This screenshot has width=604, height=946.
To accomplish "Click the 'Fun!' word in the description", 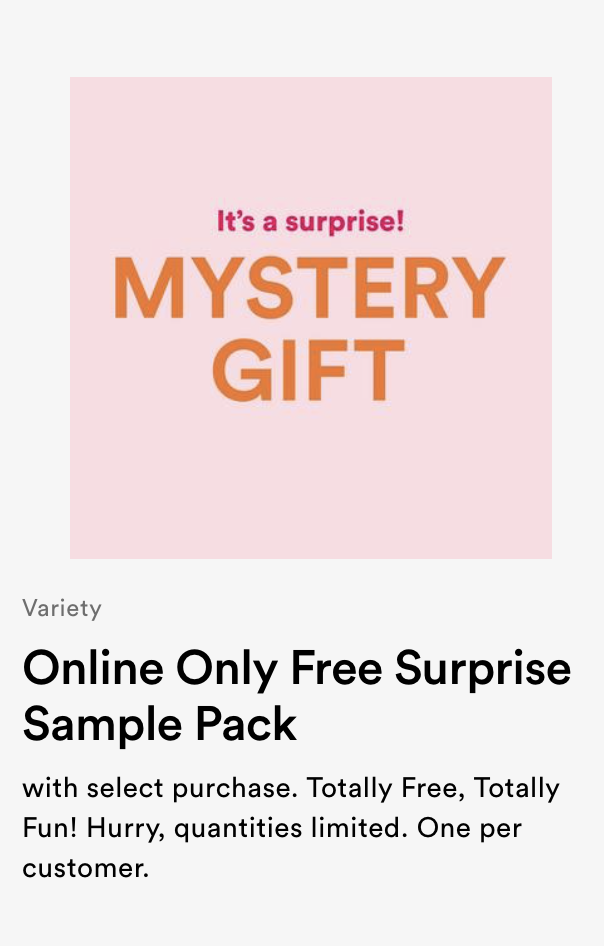I will pos(50,828).
